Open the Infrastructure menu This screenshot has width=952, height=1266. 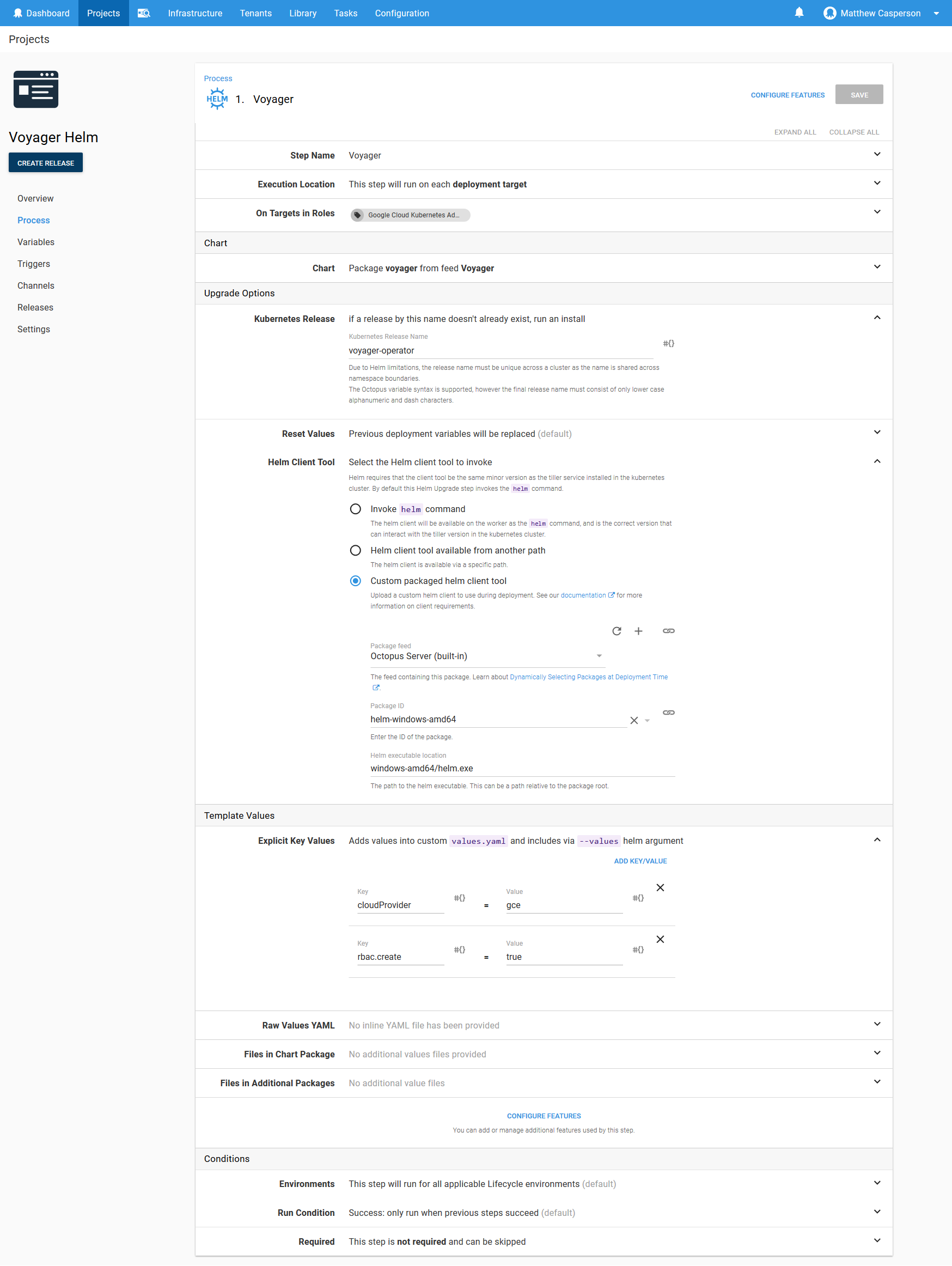[x=194, y=13]
